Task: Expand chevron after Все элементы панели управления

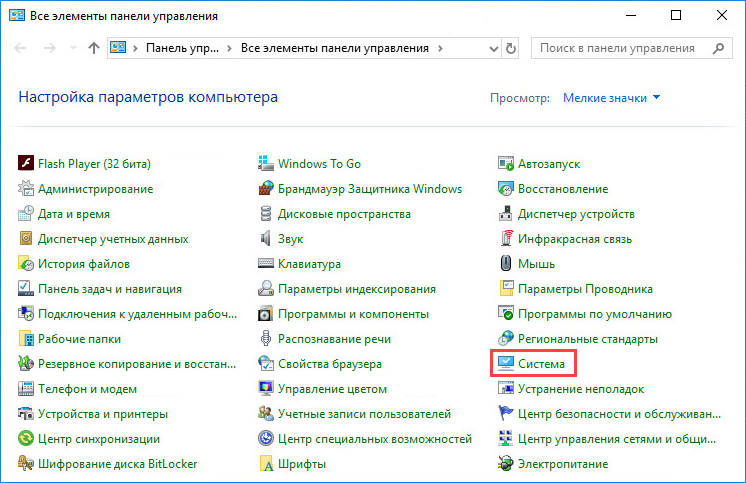Action: coord(440,48)
